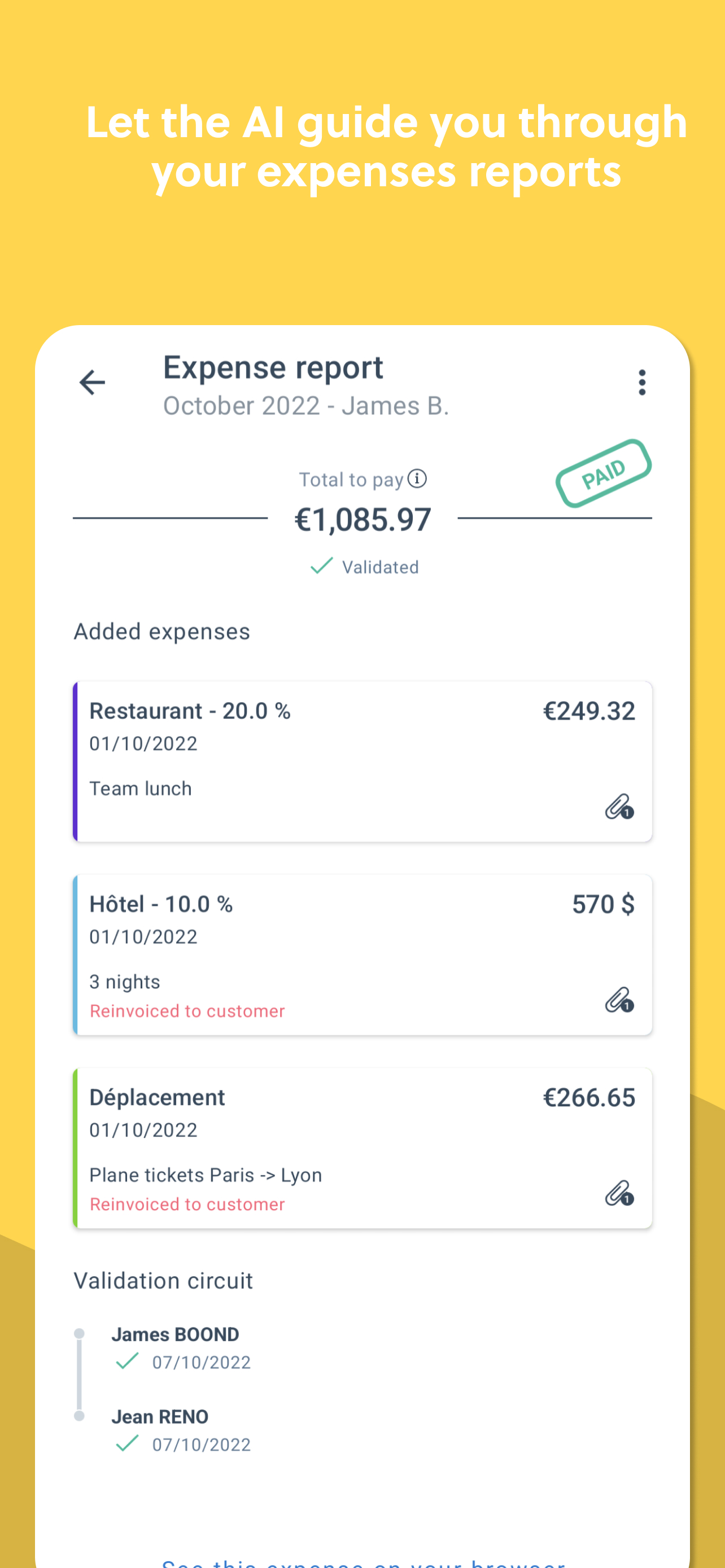Select Jean RENO in validation circuit

[160, 1416]
